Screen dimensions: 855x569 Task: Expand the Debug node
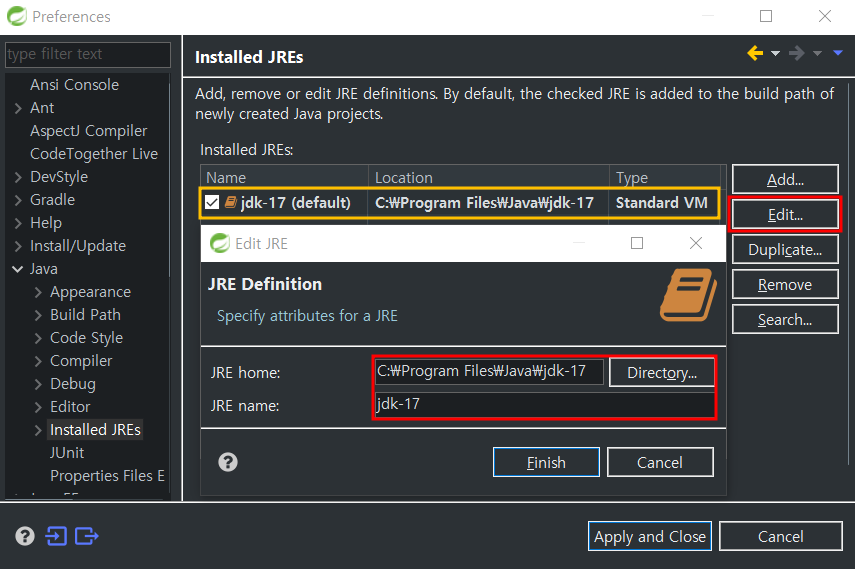(x=38, y=384)
